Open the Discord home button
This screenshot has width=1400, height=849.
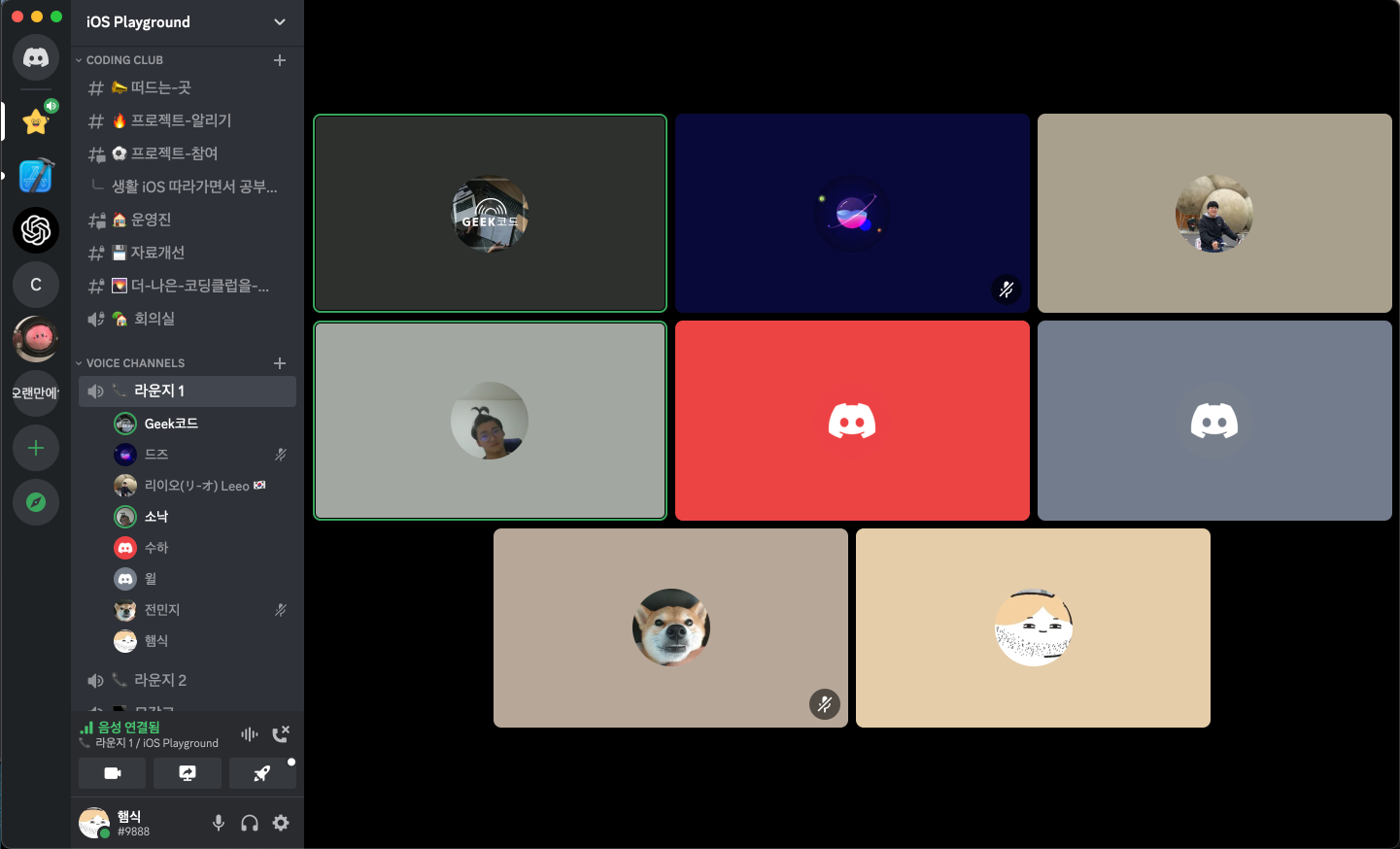[x=36, y=57]
